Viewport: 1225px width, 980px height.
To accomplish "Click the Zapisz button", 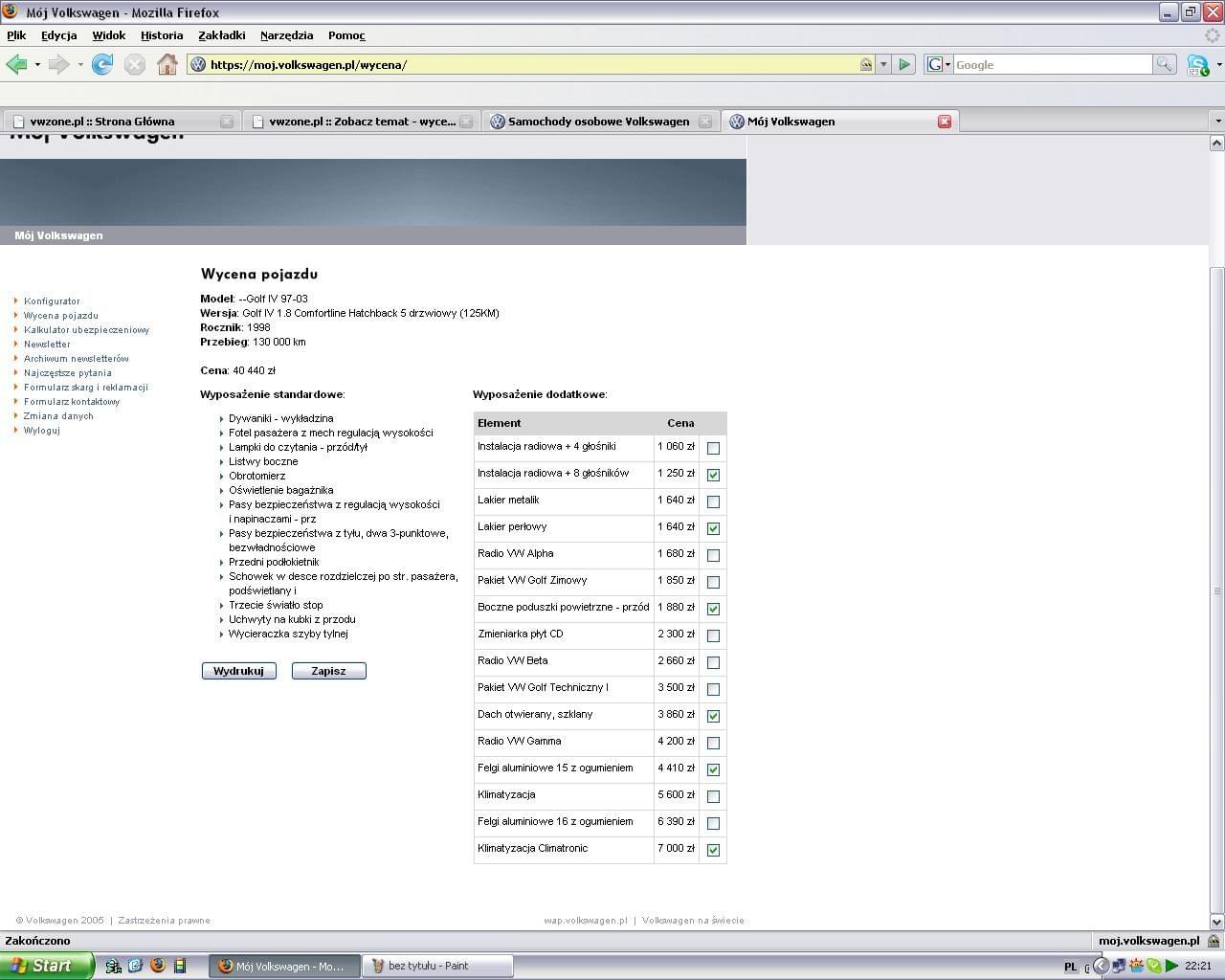I will [x=329, y=671].
